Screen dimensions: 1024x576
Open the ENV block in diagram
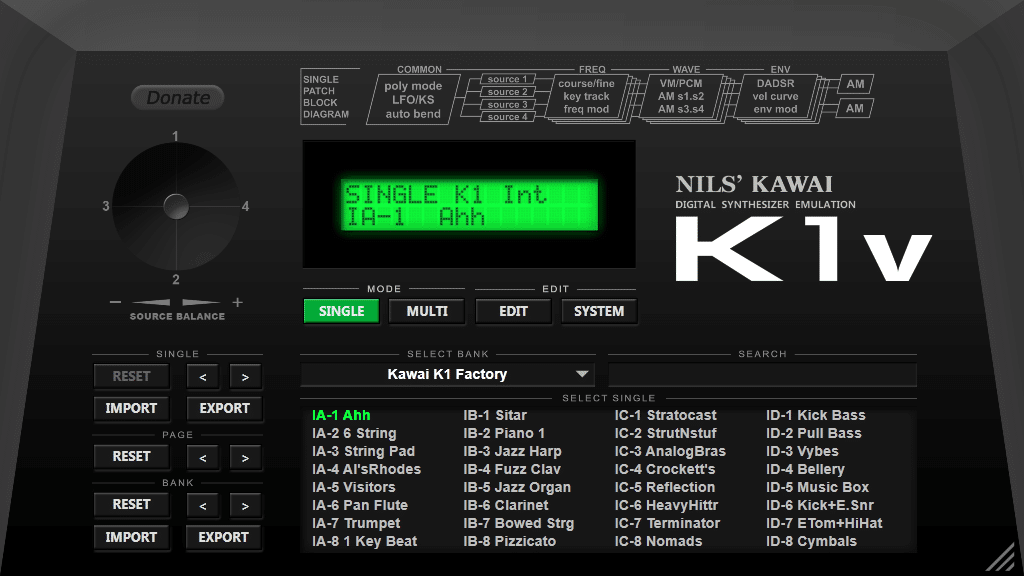(775, 96)
